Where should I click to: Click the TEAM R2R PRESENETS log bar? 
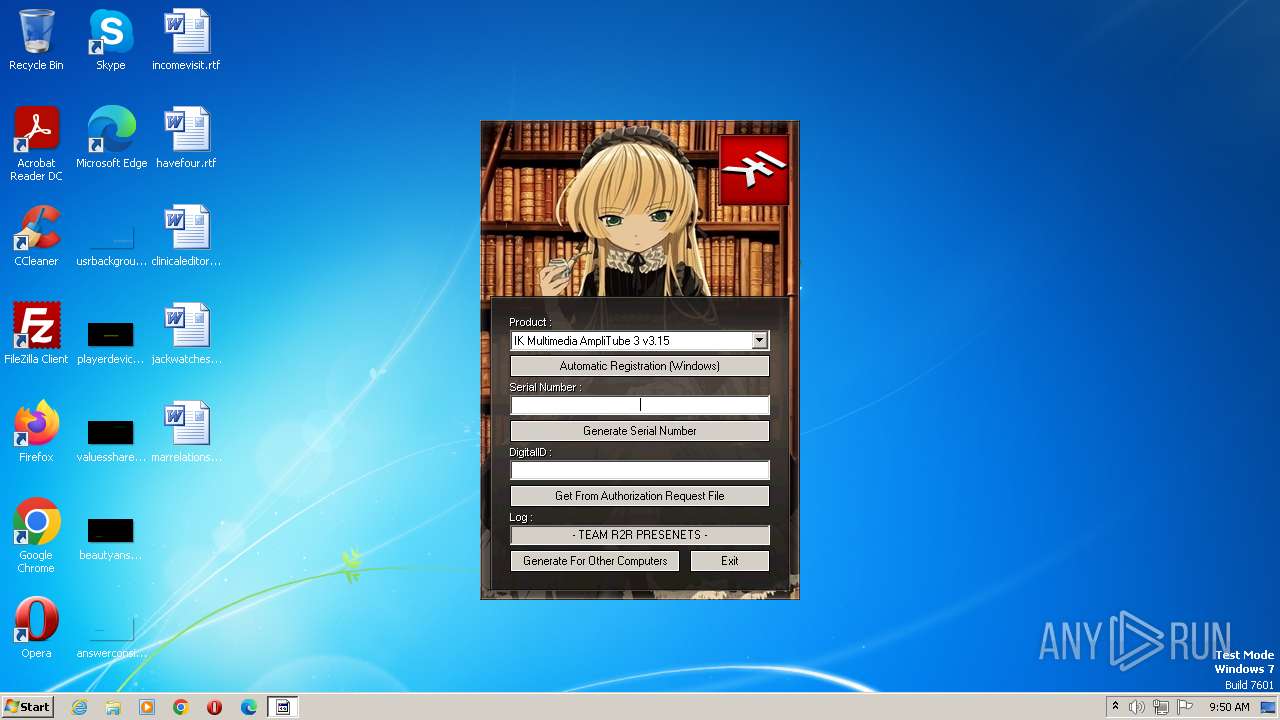click(x=640, y=535)
